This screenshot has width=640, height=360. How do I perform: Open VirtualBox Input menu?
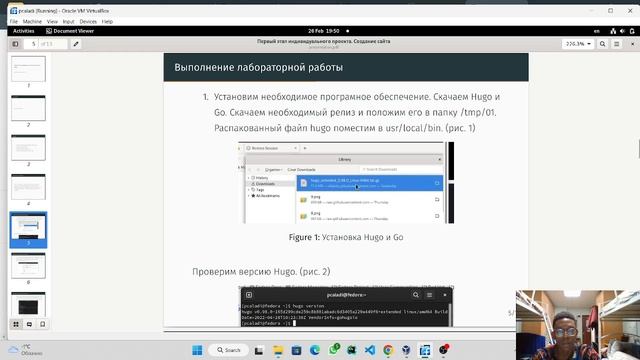[x=69, y=22]
